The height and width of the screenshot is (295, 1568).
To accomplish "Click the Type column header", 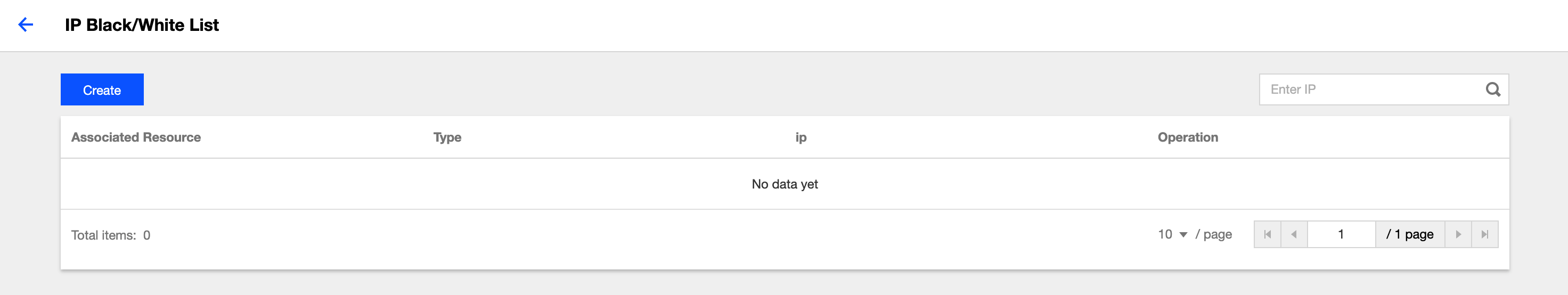I will coord(447,137).
